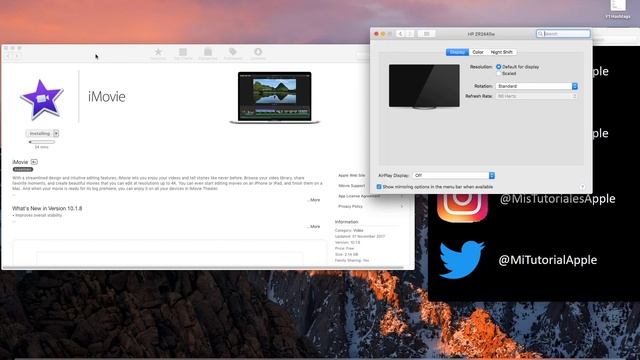The image size is (640, 360).
Task: Open the iMovie Support link
Action: (x=352, y=186)
